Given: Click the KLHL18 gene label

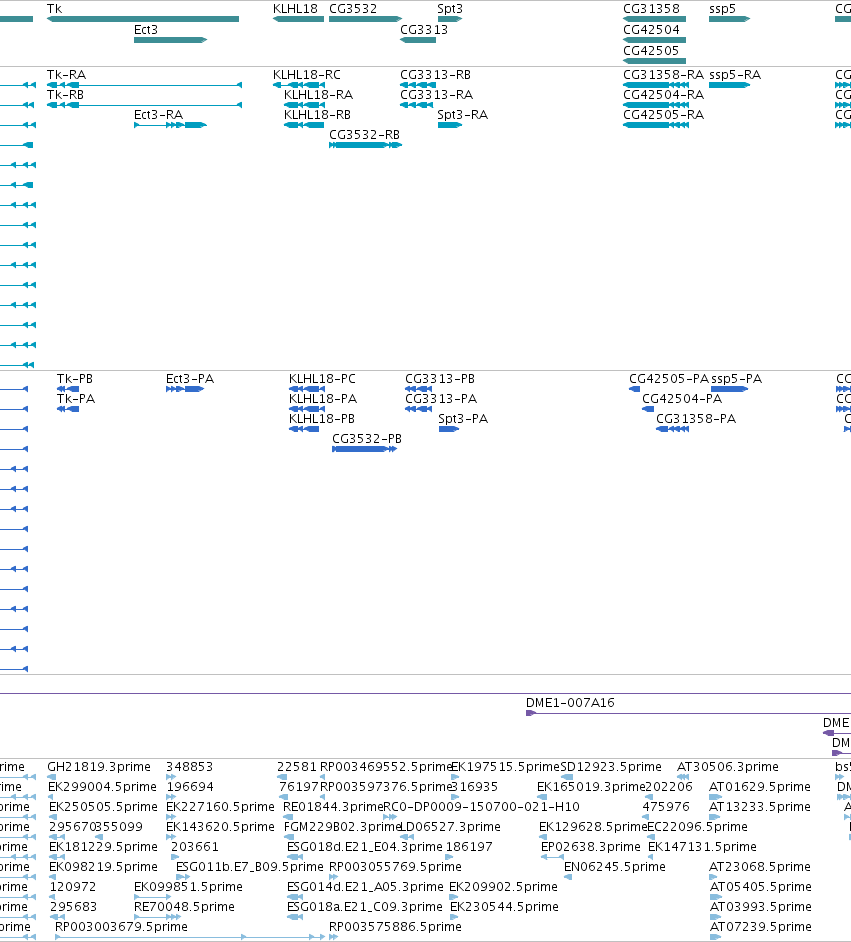Looking at the screenshot, I should click(295, 9).
